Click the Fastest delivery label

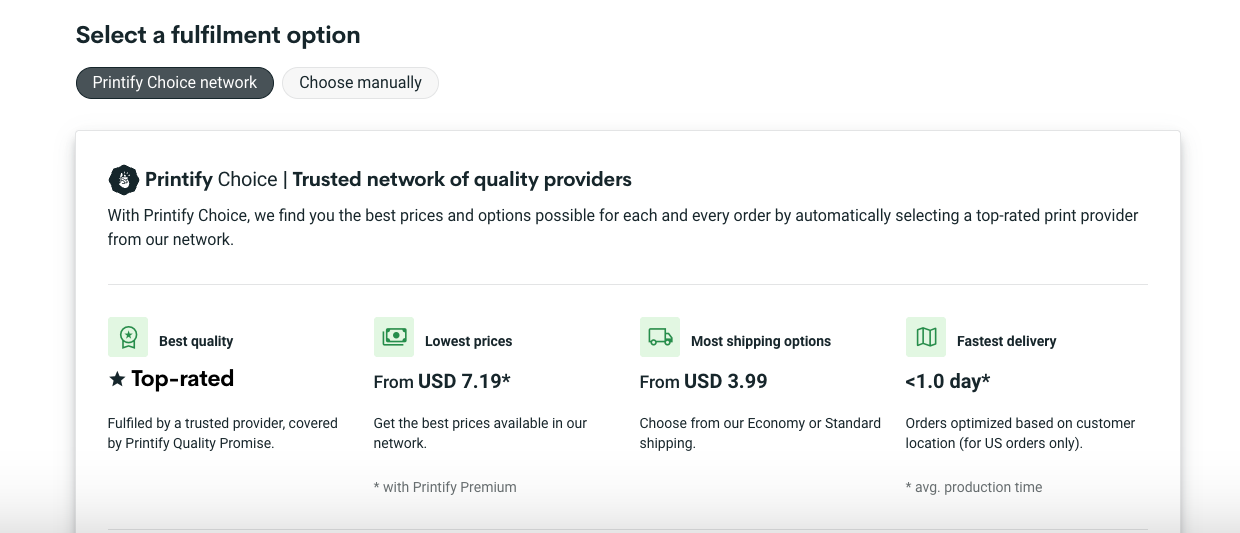click(1006, 341)
